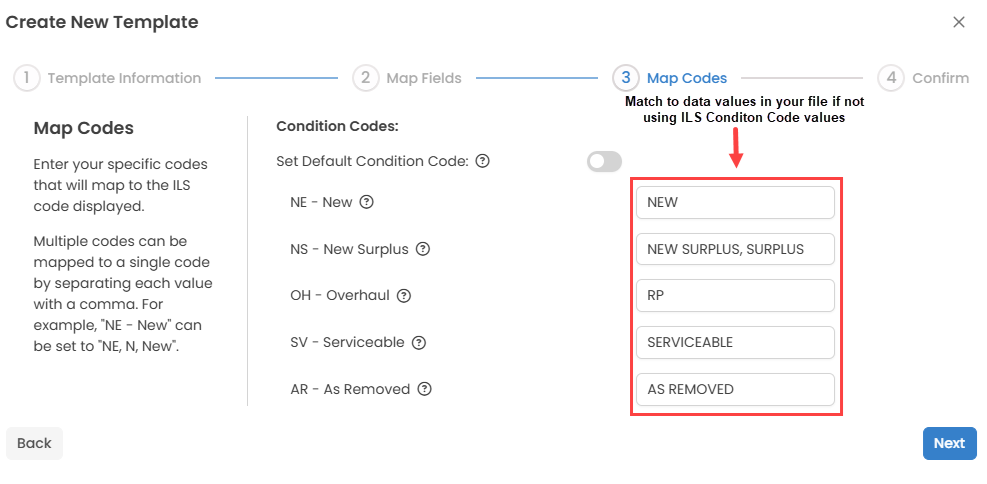Enable the Set Default Condition Code toggle
Viewport: 987px width, 484px height.
pos(604,161)
